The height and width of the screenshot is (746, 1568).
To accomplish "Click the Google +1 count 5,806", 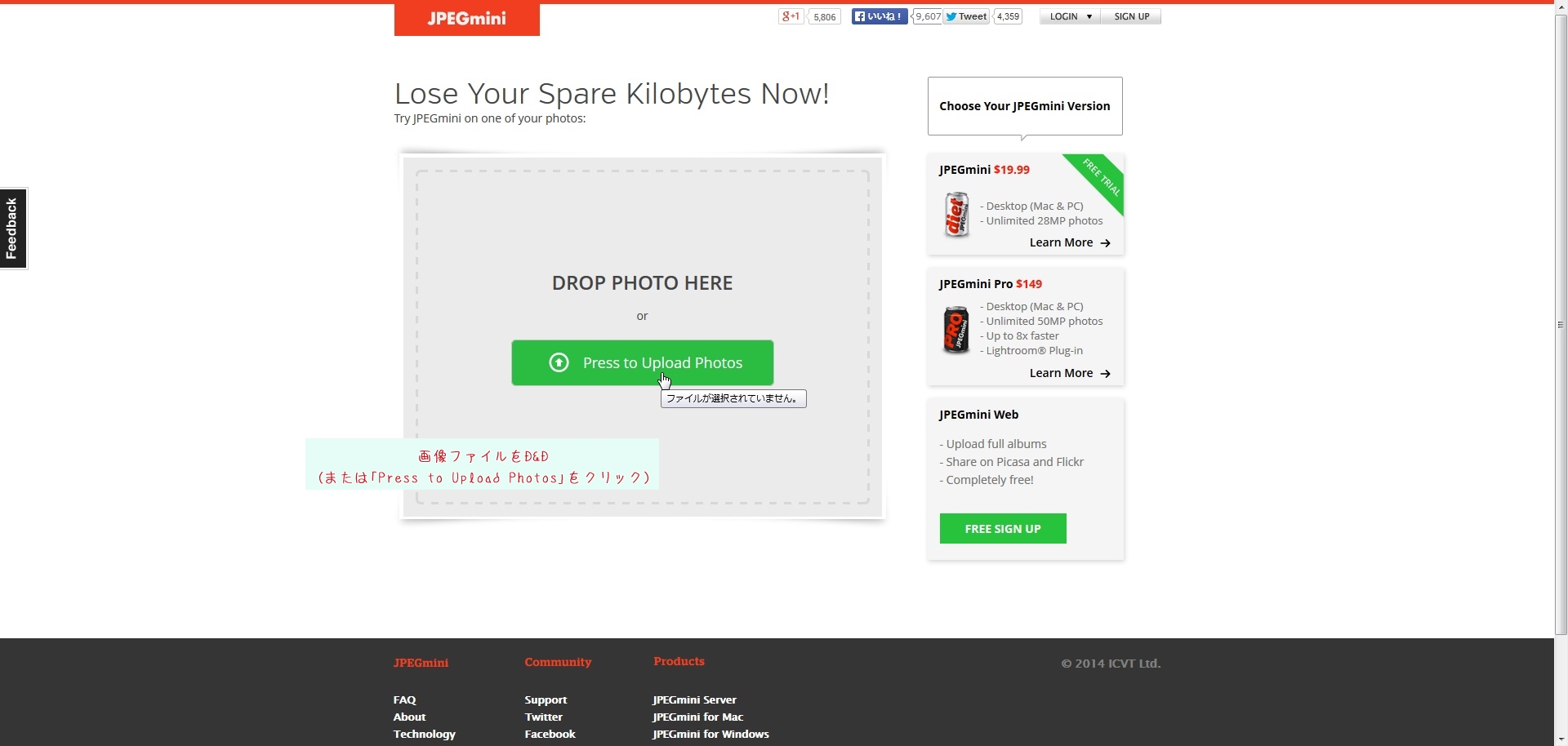I will (x=825, y=17).
